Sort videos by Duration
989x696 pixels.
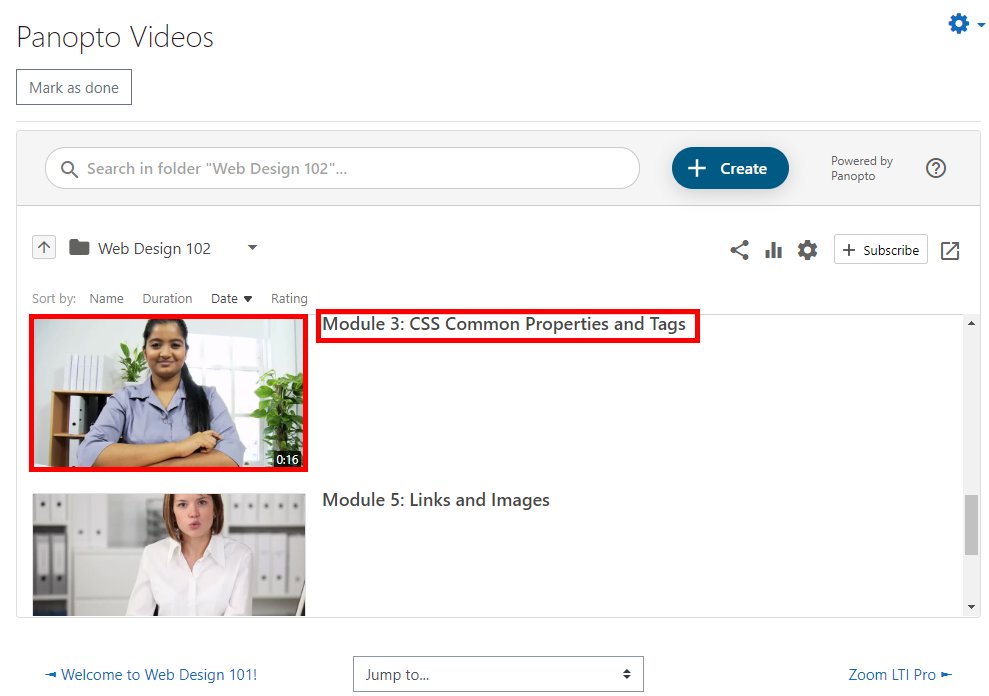click(167, 298)
